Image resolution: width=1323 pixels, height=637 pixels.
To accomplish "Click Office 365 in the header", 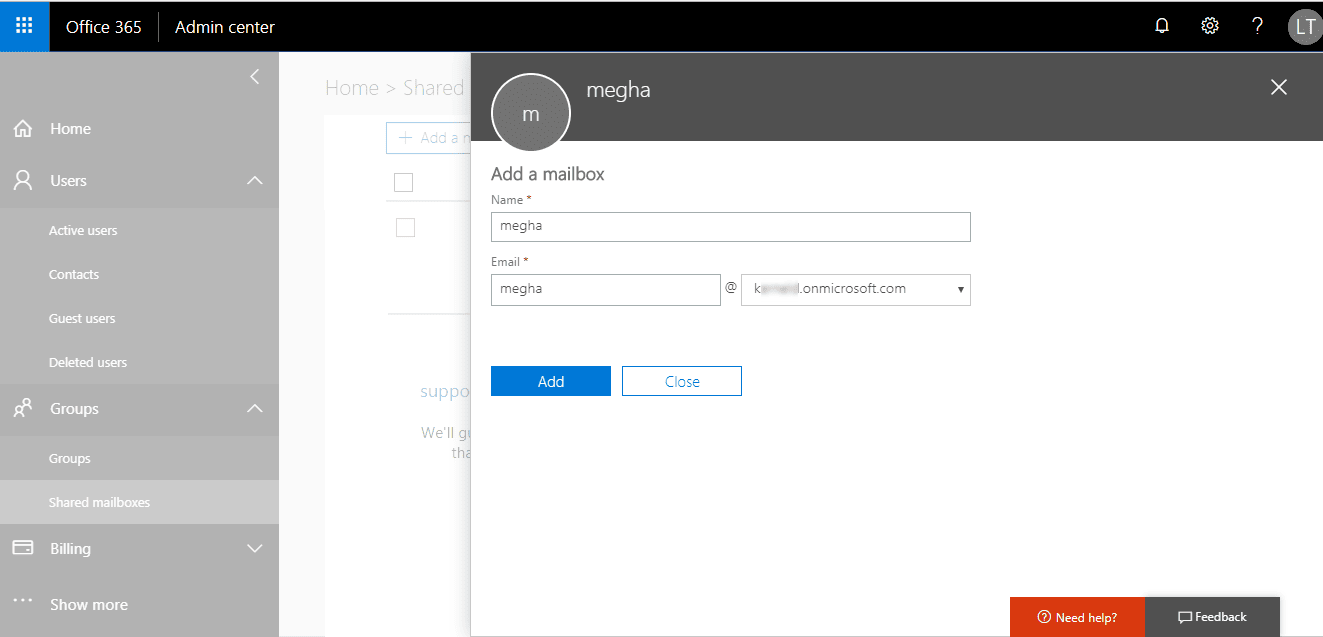I will 104,27.
